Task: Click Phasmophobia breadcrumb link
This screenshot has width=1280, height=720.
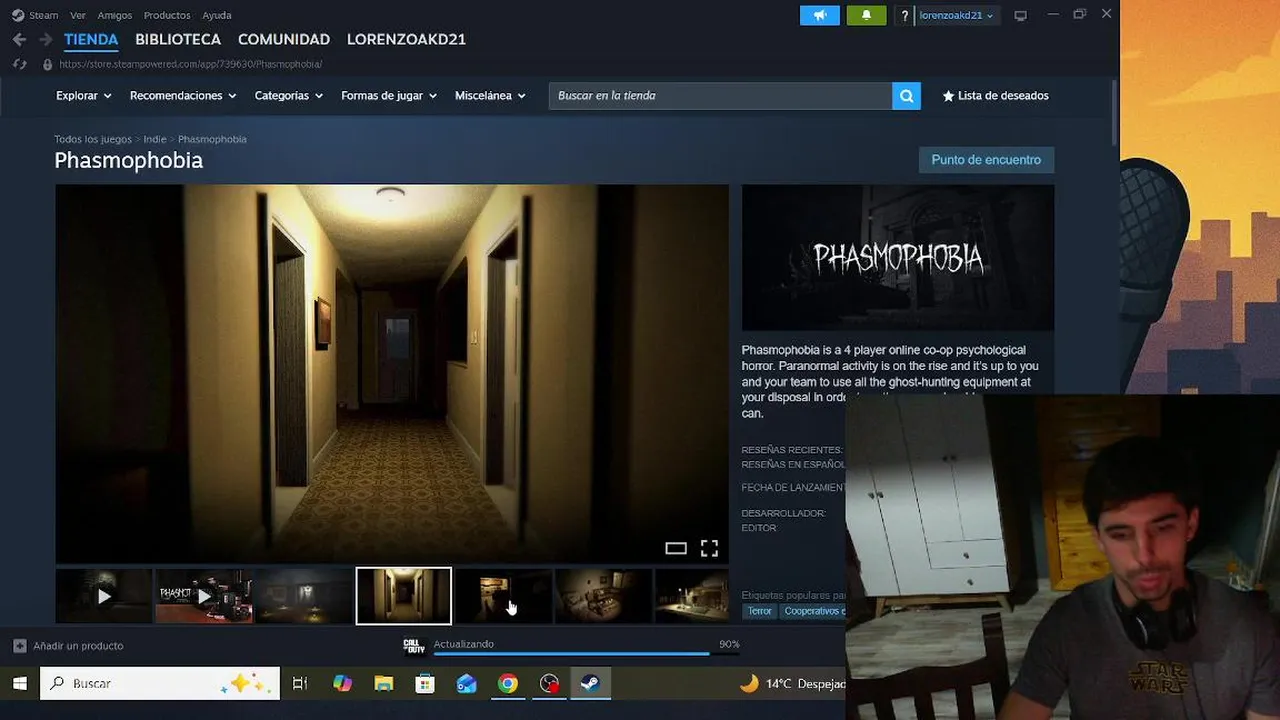Action: [212, 139]
